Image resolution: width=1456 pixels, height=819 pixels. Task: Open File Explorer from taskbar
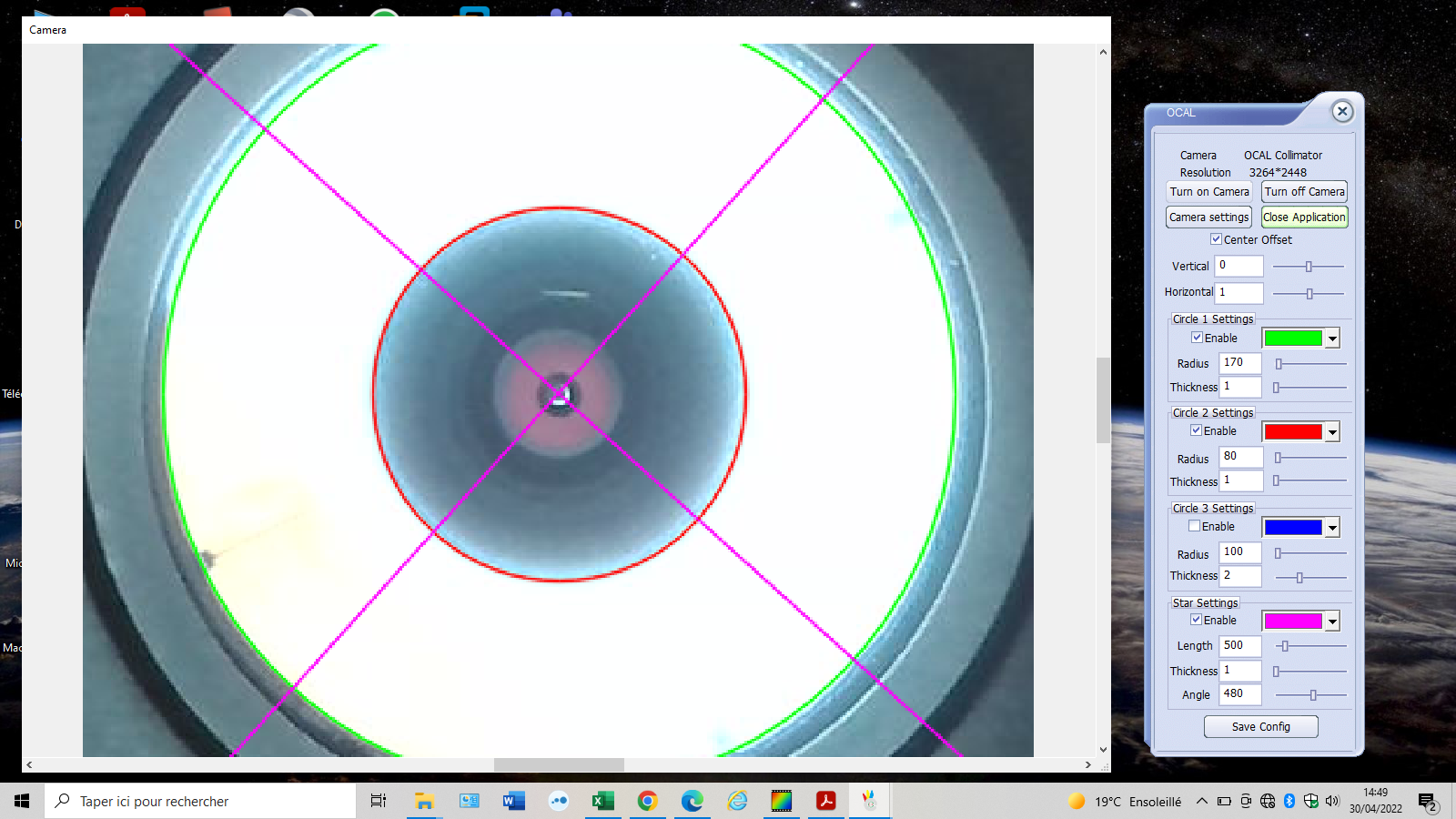click(424, 801)
